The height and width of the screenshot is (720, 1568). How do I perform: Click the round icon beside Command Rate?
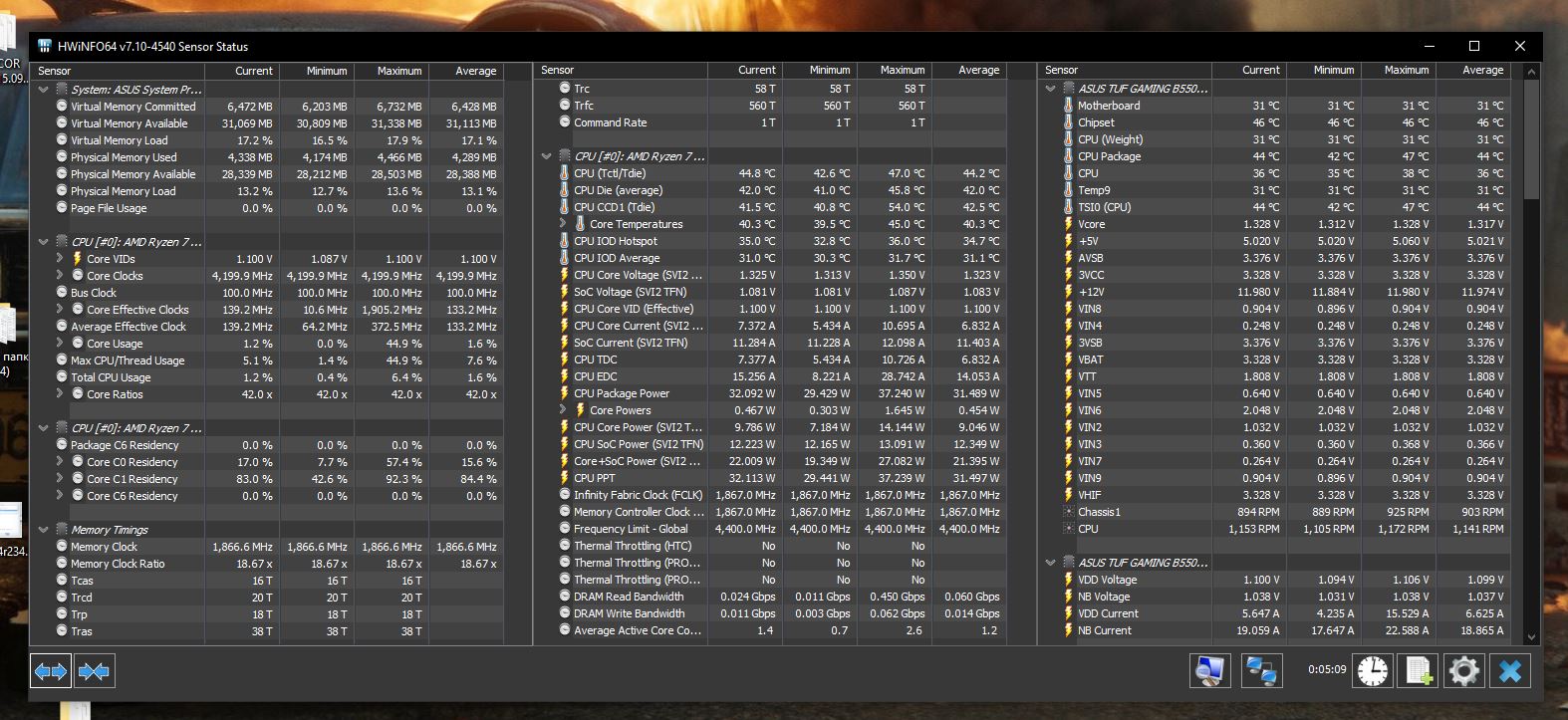point(565,122)
